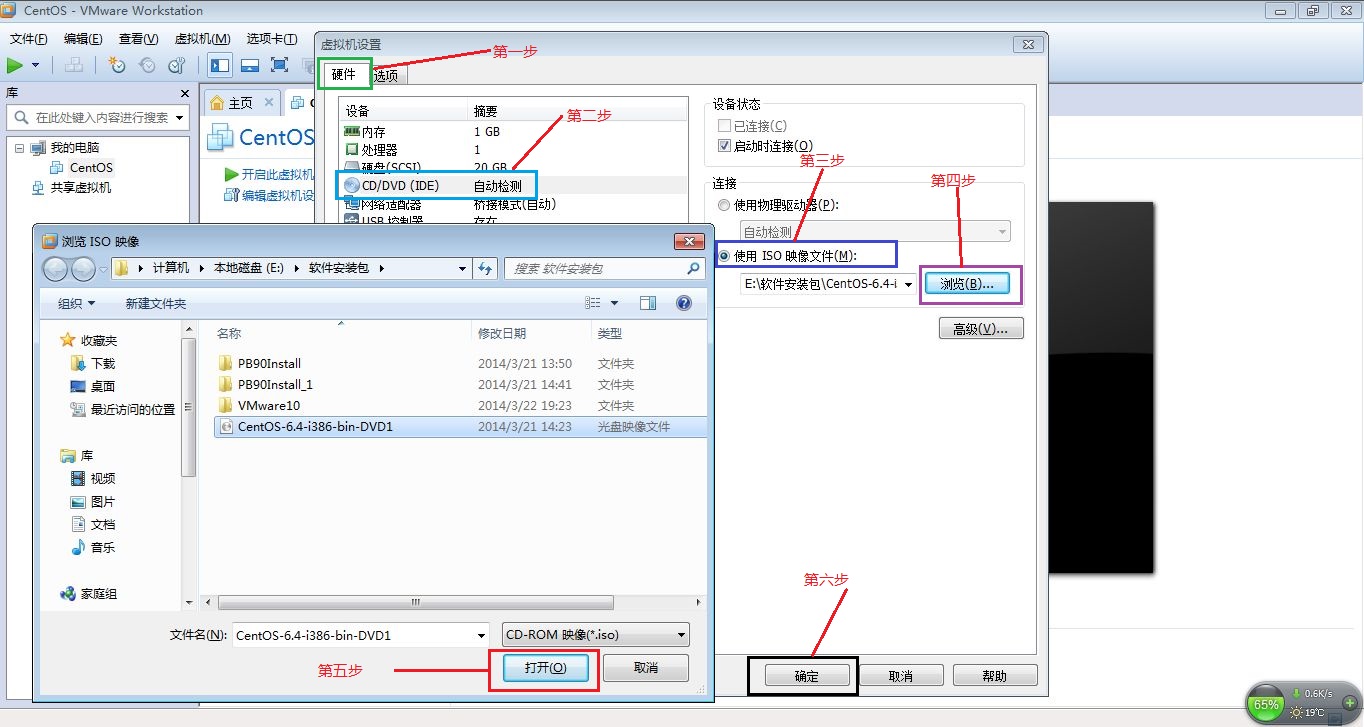Click the CentOS ISO disc file icon
1364x727 pixels.
coord(226,426)
